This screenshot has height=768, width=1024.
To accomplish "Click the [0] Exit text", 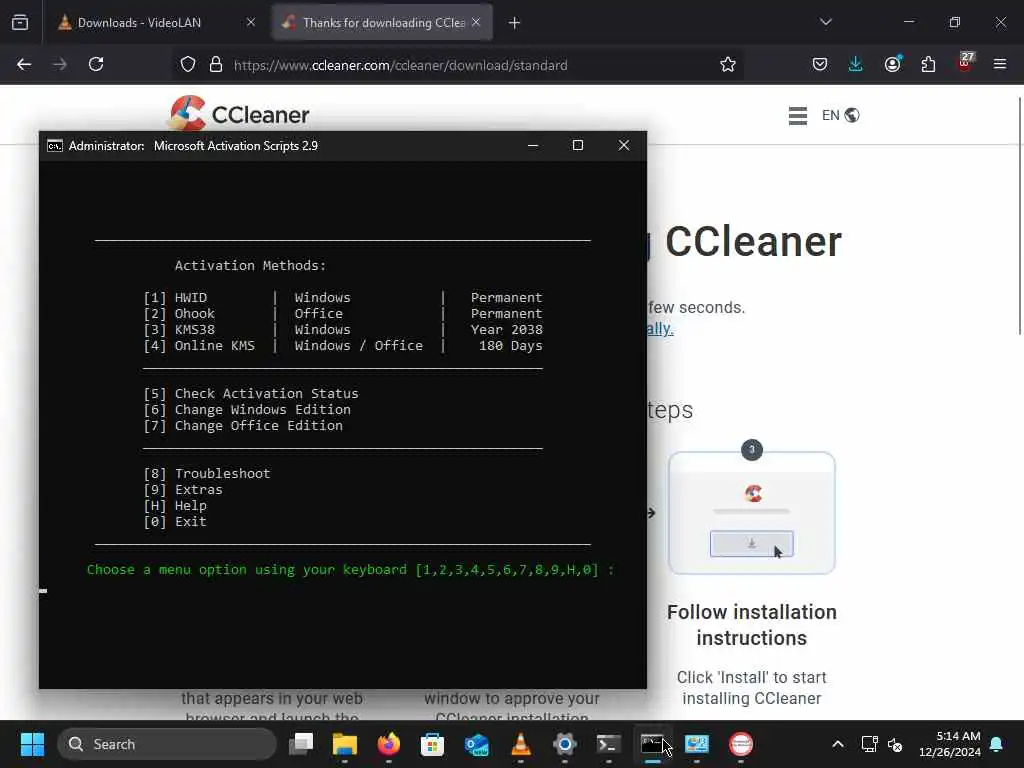I will tap(175, 522).
